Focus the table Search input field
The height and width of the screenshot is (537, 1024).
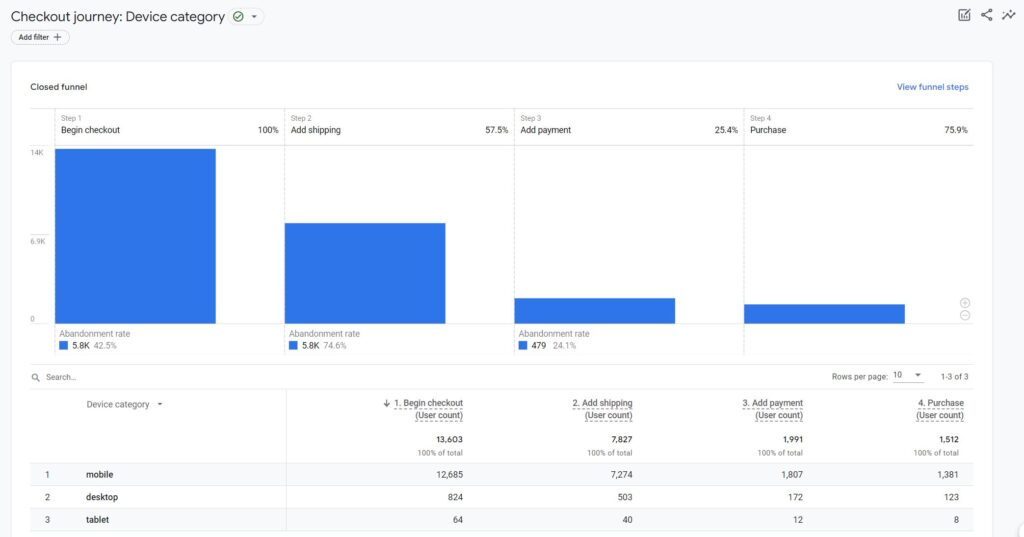pos(150,377)
